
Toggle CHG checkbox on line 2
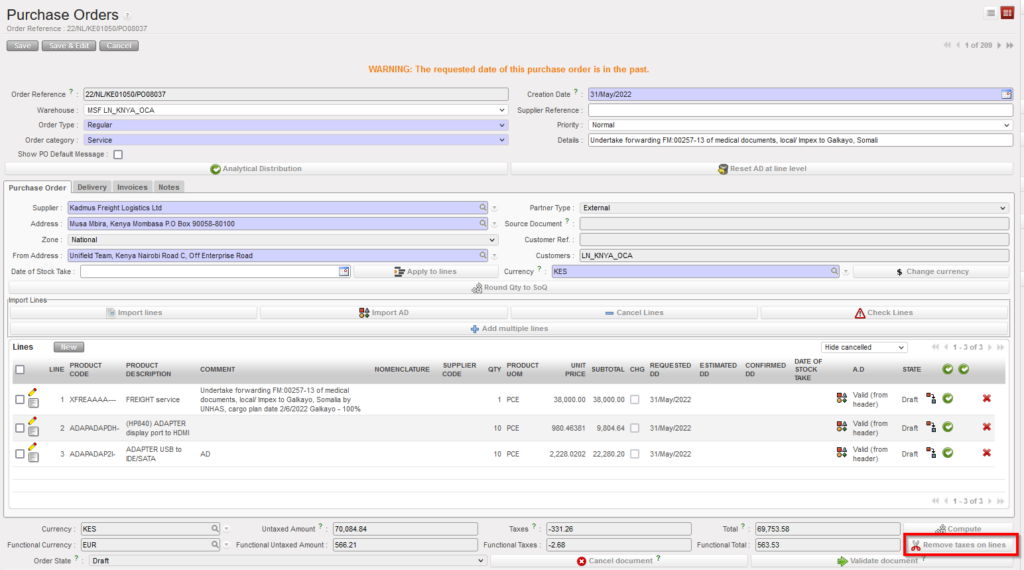click(635, 428)
